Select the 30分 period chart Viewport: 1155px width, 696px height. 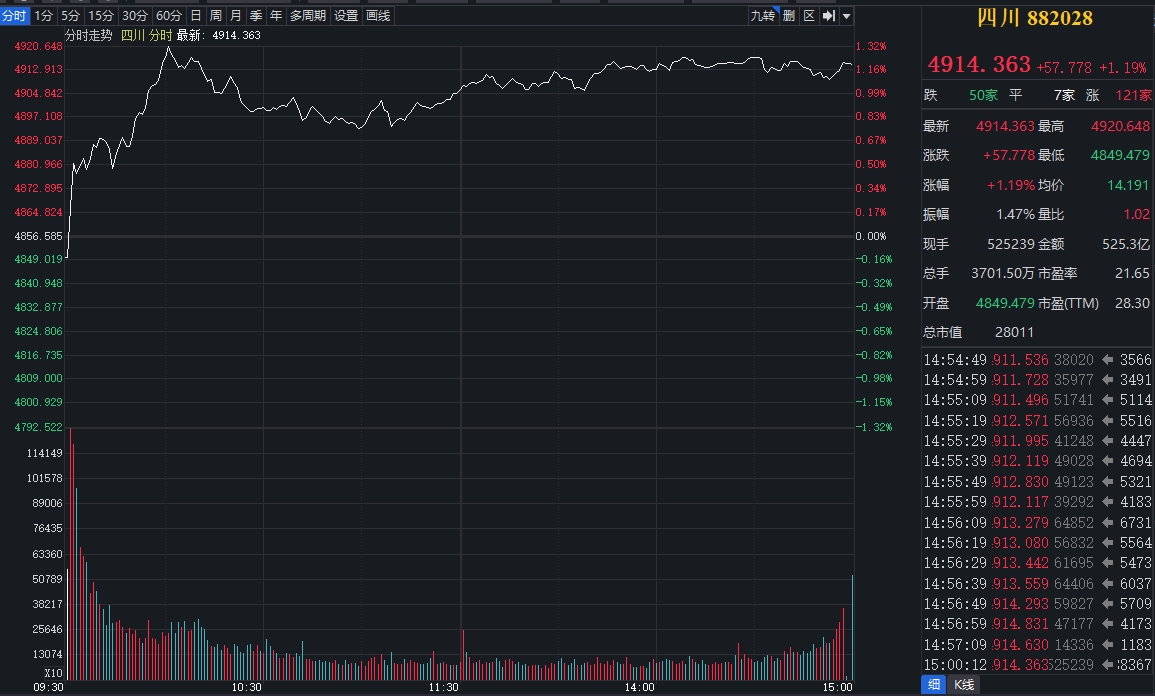(x=135, y=16)
